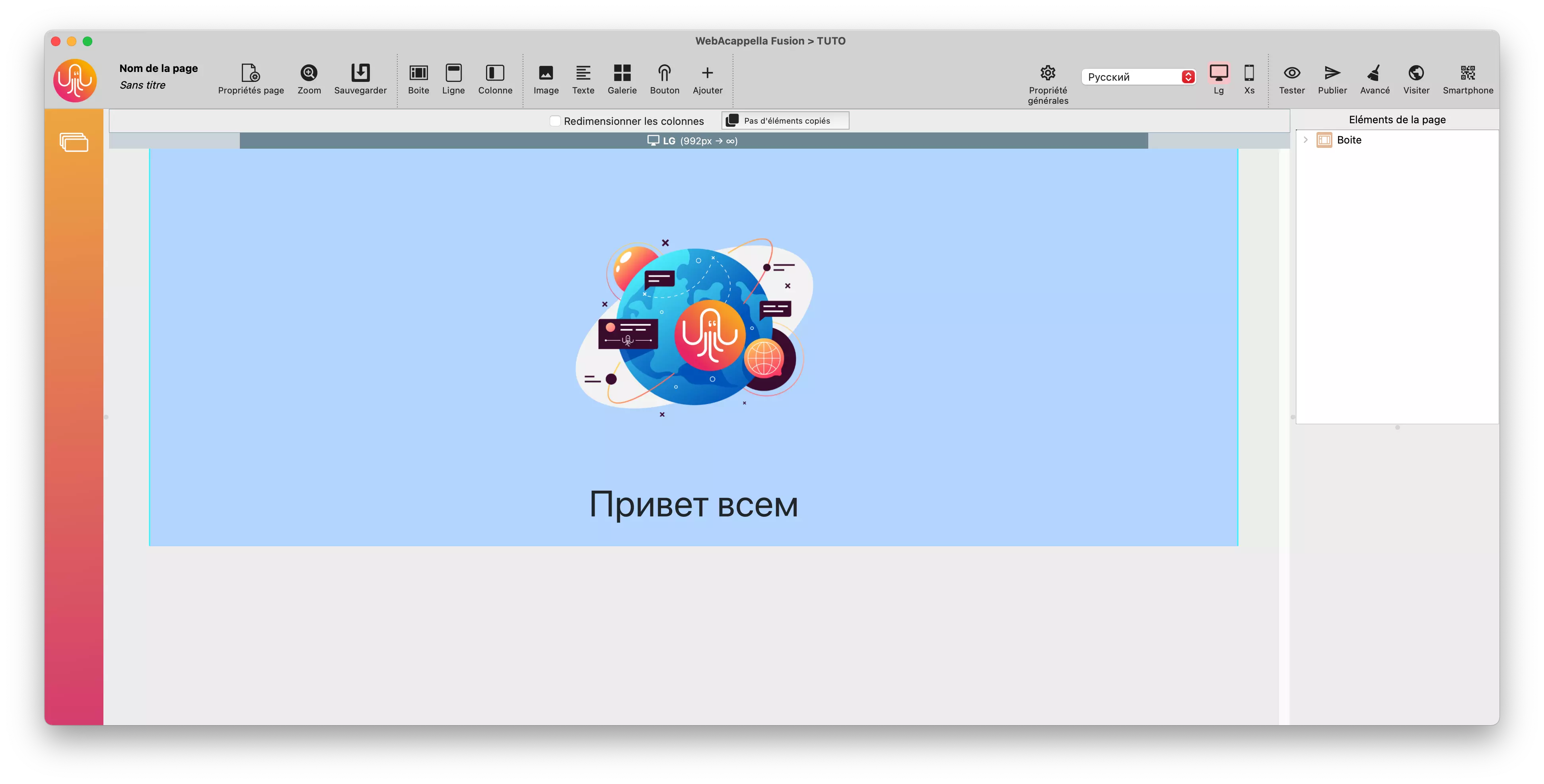Select the Image insertion tool
Viewport: 1544px width, 784px height.
click(545, 80)
